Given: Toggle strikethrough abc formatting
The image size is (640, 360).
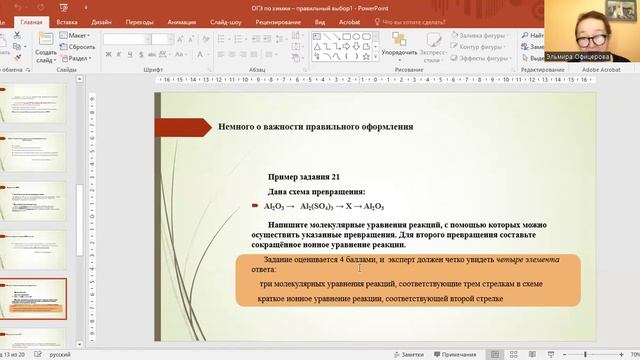Looking at the screenshot, I should 152,54.
